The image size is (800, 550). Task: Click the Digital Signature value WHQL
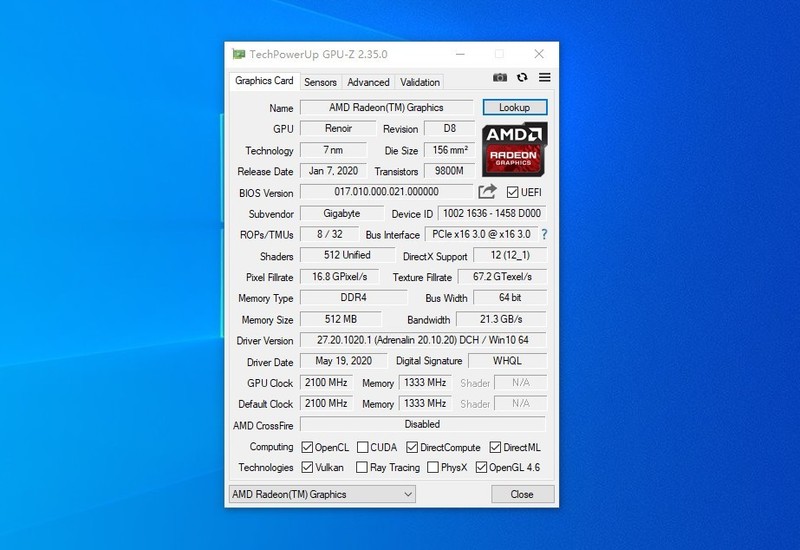507,361
